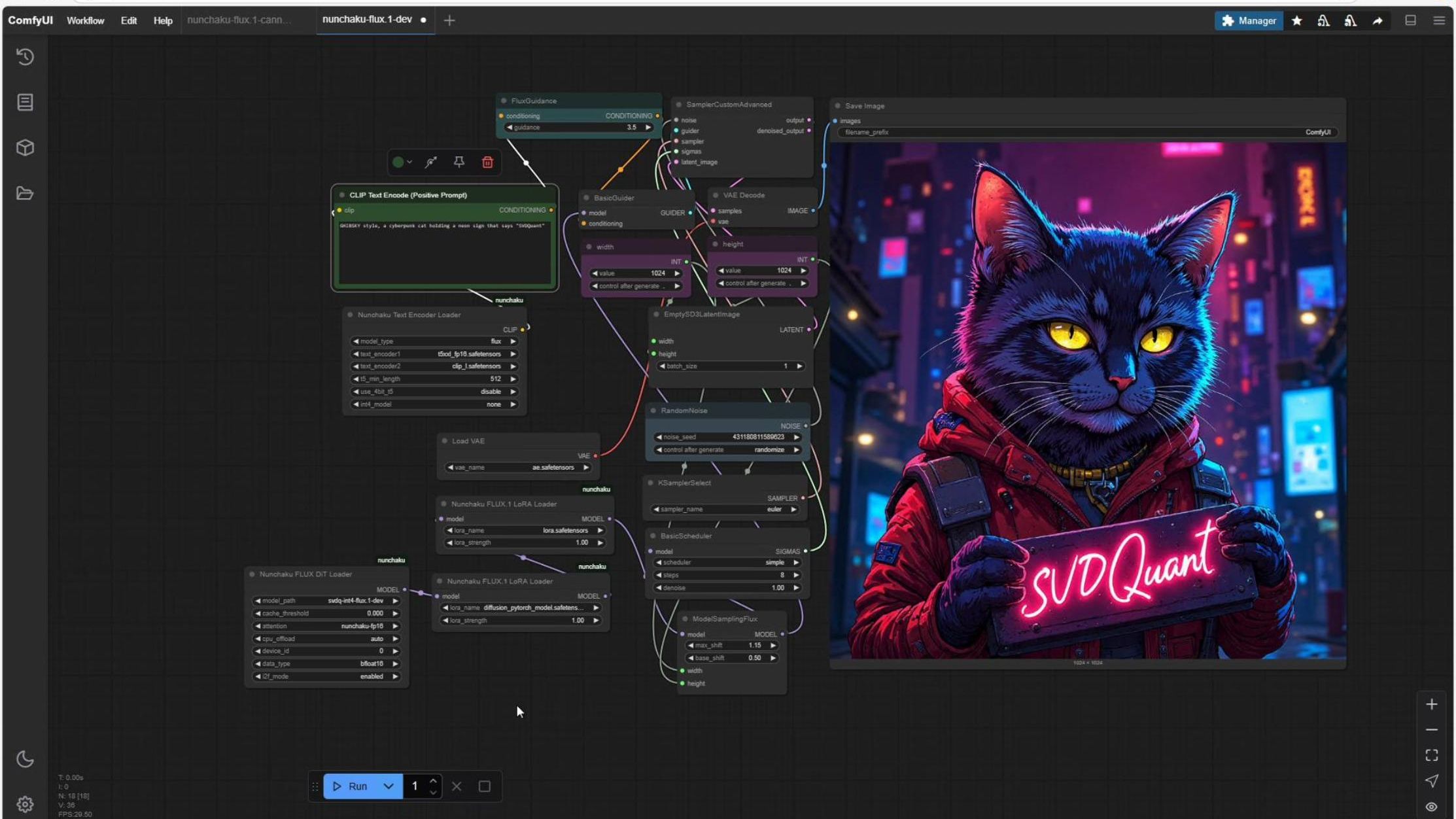
Task: Click lora_name lora.safetensors widget
Action: click(x=524, y=531)
